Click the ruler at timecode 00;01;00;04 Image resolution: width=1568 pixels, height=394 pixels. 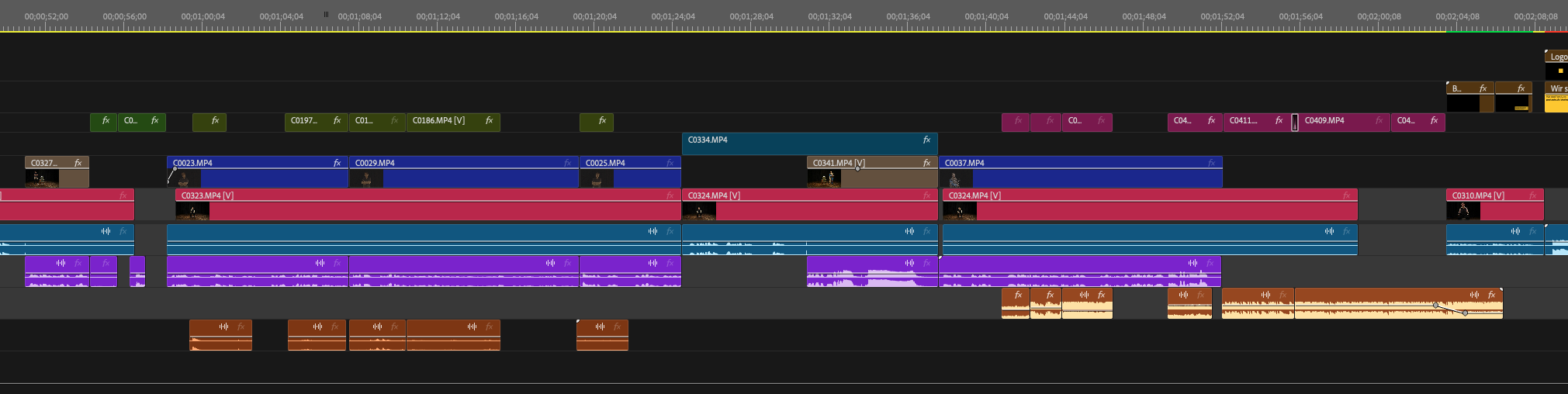point(203,16)
